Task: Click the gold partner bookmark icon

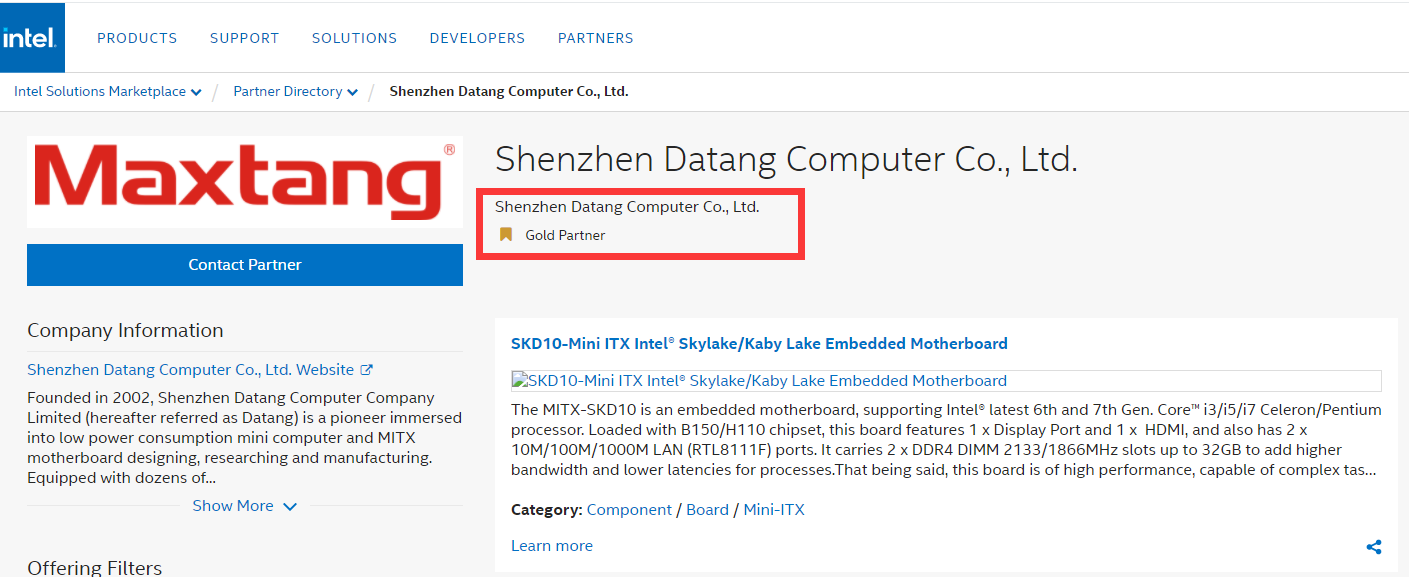Action: pyautogui.click(x=506, y=235)
